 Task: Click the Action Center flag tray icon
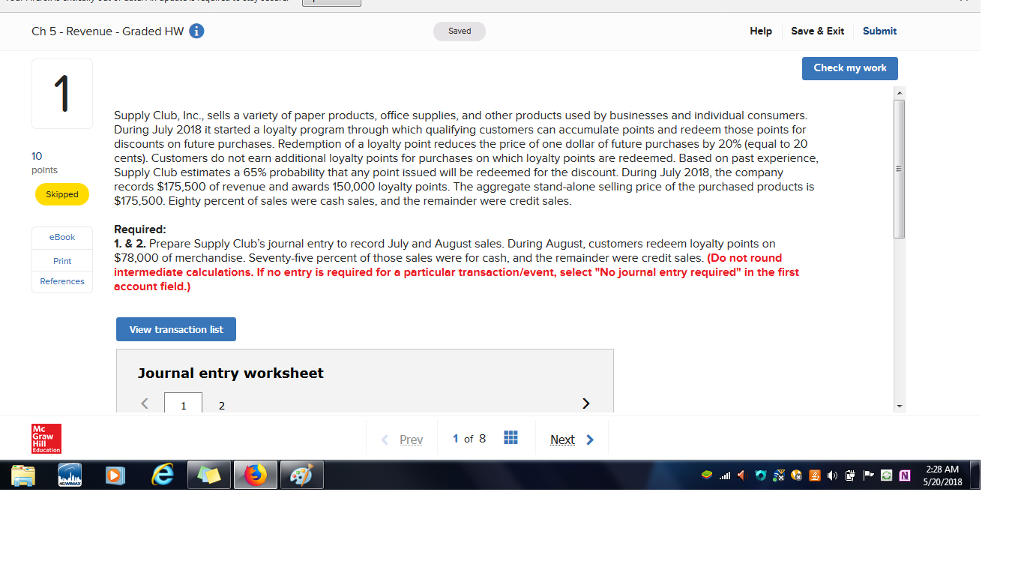click(x=868, y=475)
